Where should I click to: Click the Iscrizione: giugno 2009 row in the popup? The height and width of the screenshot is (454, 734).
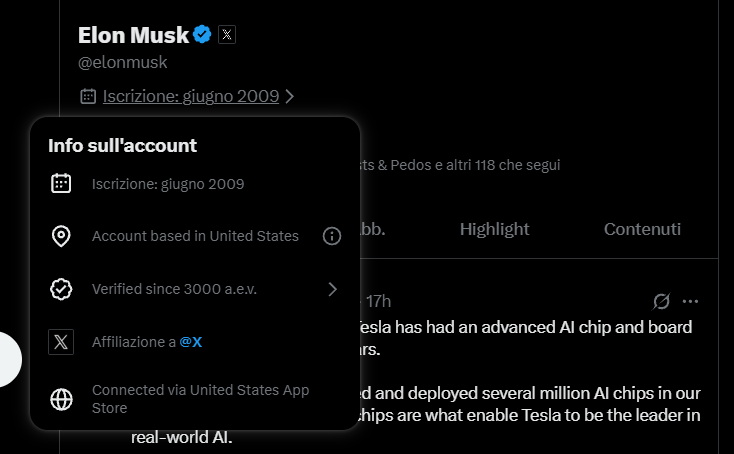pyautogui.click(x=168, y=184)
